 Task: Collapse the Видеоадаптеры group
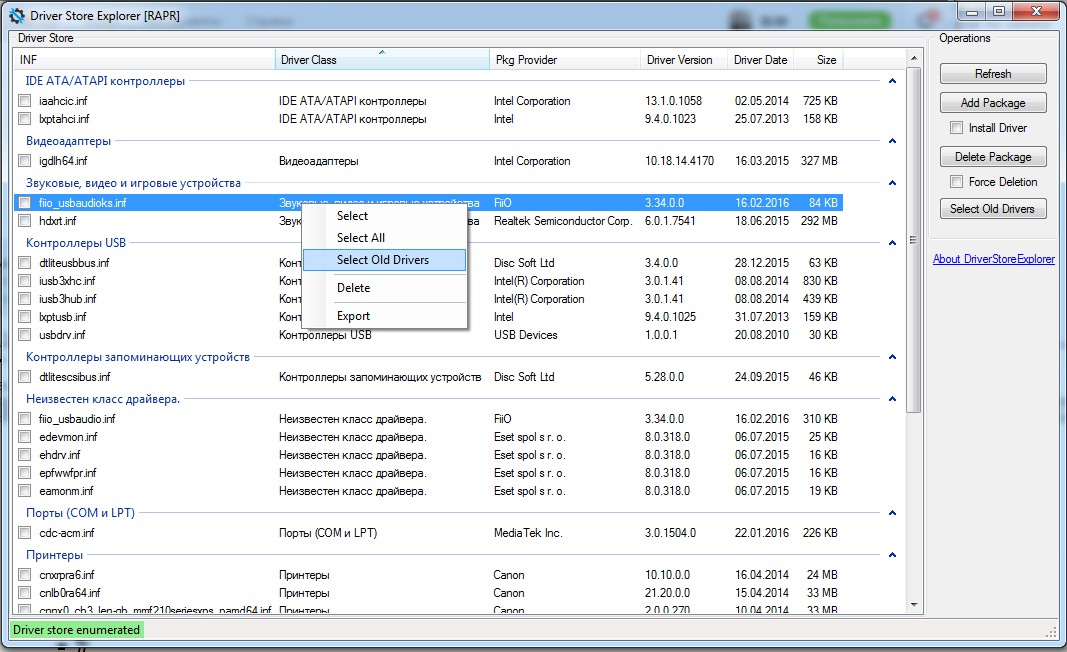[x=892, y=141]
